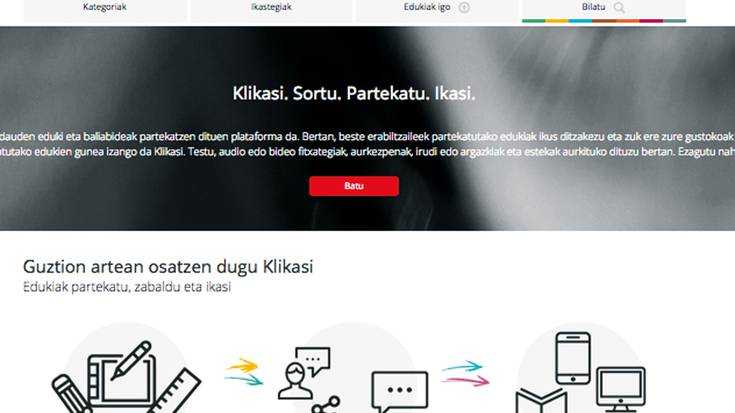Click the red Batu button
This screenshot has height=413, width=735.
[x=354, y=186]
